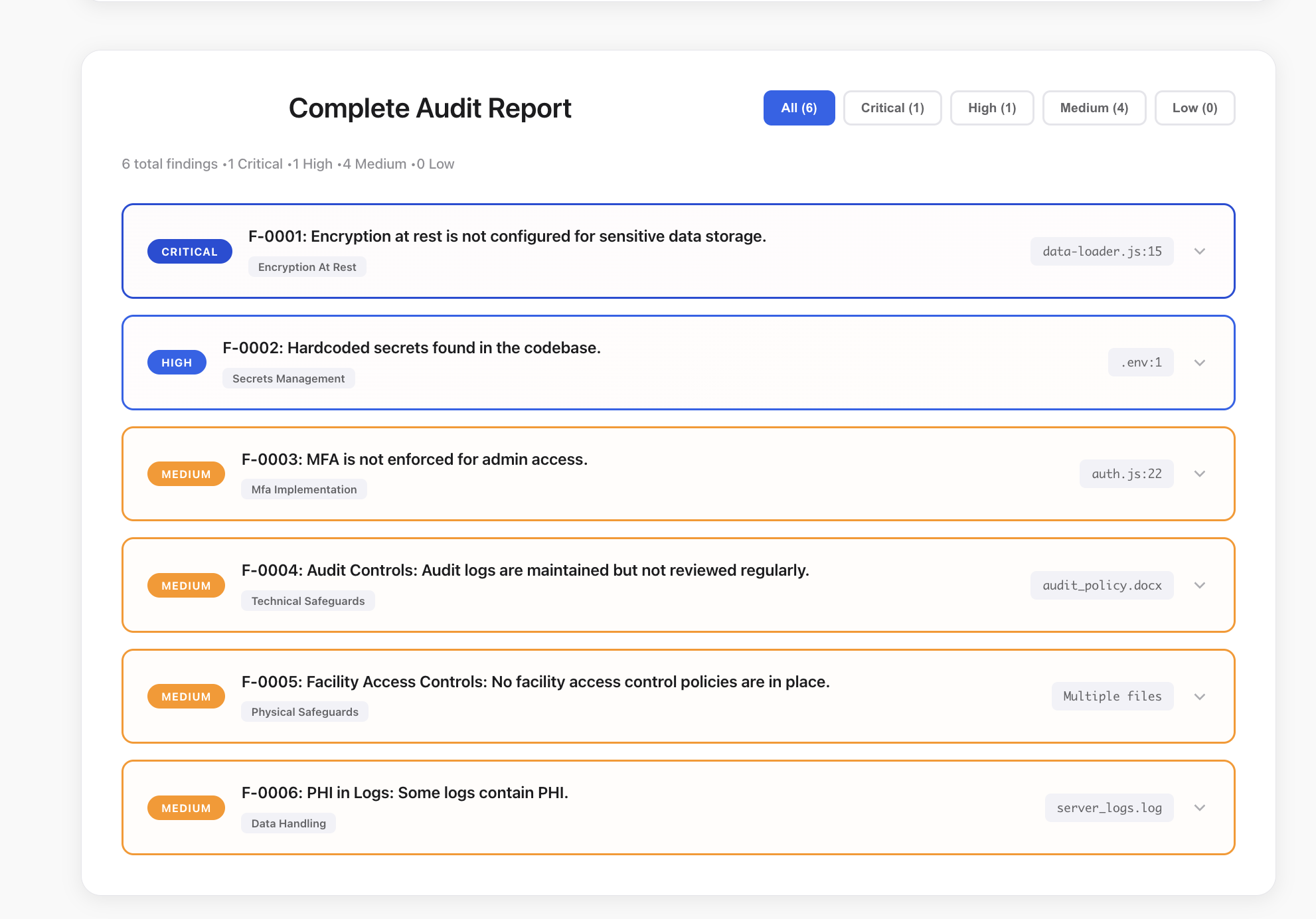
Task: Expand the F-0002 hardcoded secrets chevron
Action: coord(1199,363)
